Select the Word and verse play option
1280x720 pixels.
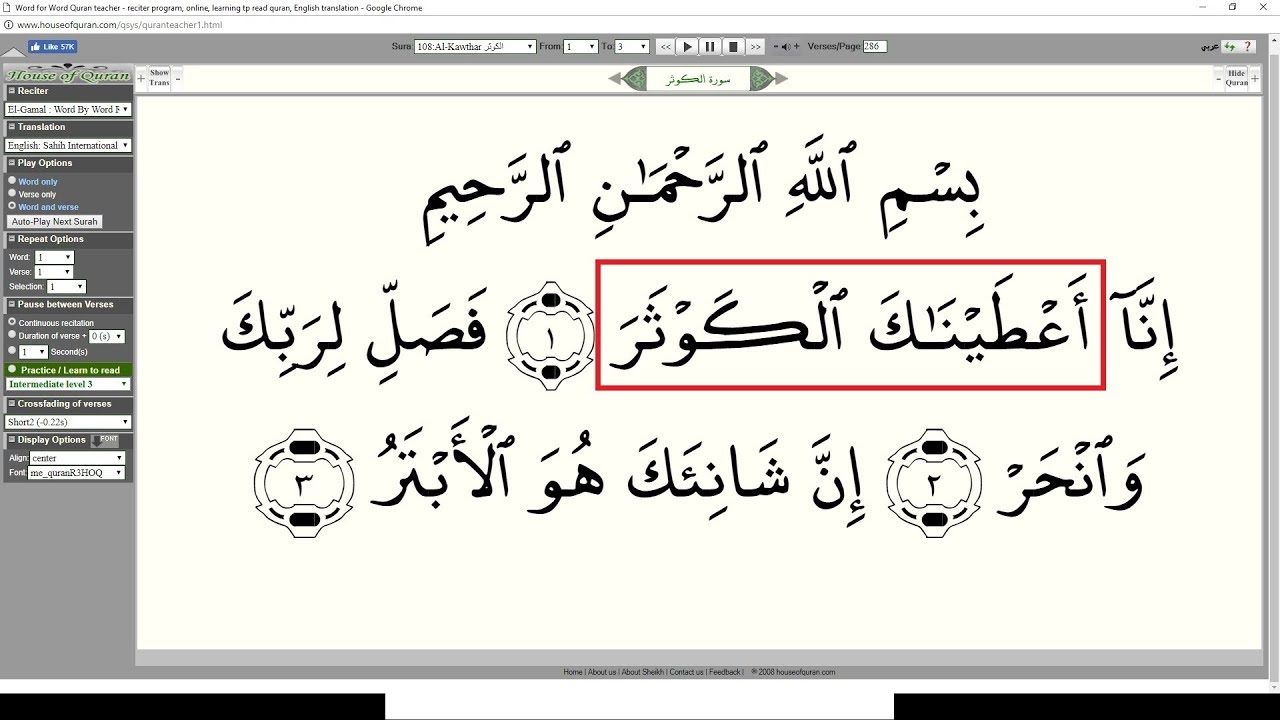tap(12, 206)
